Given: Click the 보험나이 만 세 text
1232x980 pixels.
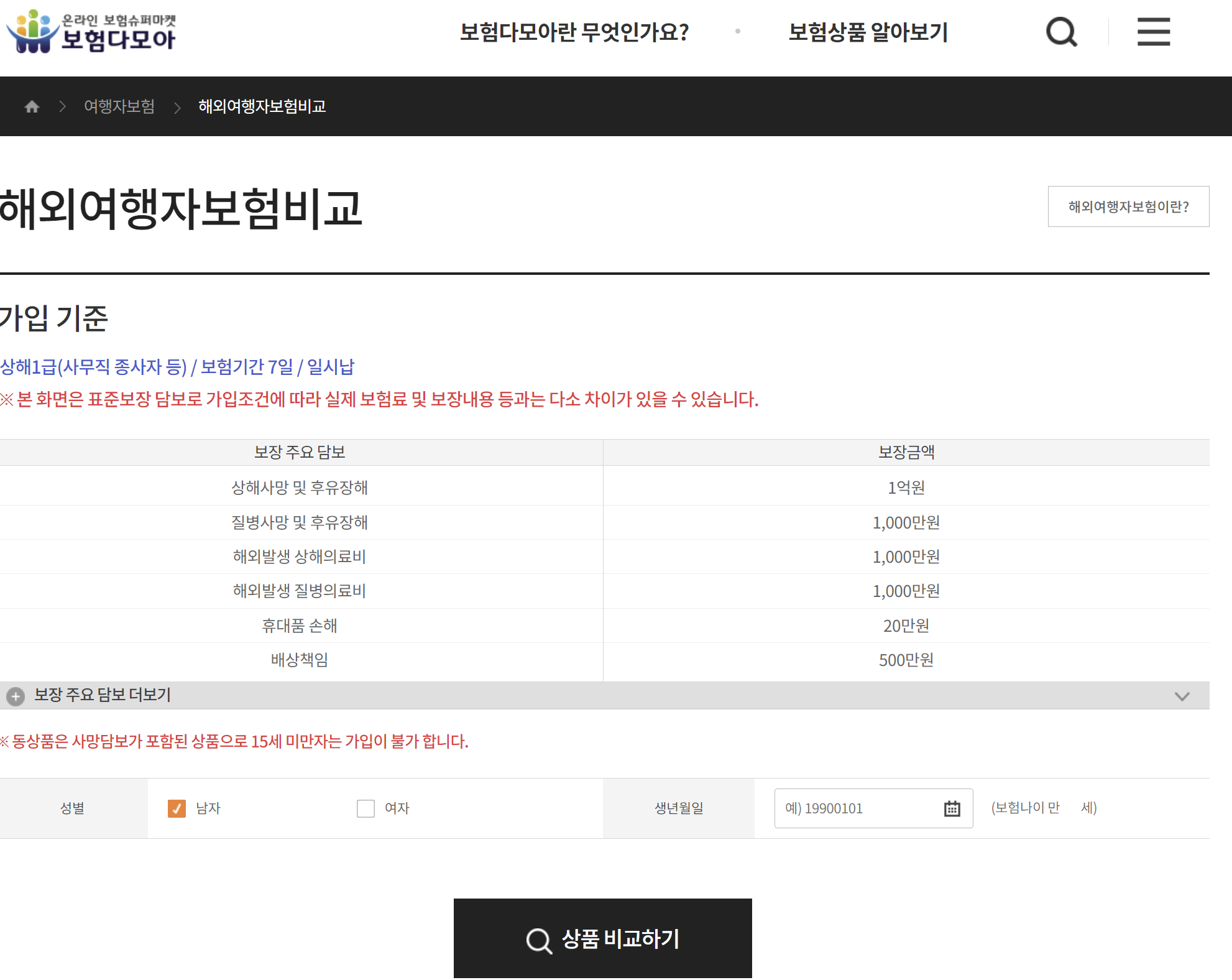Looking at the screenshot, I should point(1044,808).
